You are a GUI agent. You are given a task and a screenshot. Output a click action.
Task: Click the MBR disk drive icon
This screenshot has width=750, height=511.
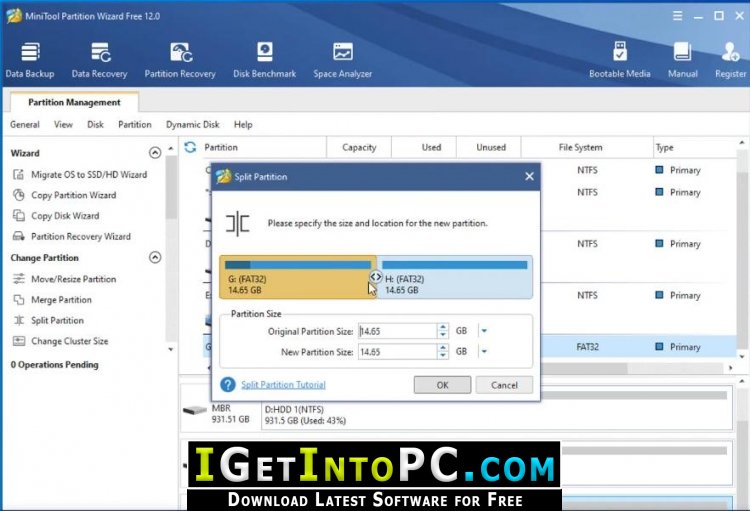coord(195,411)
